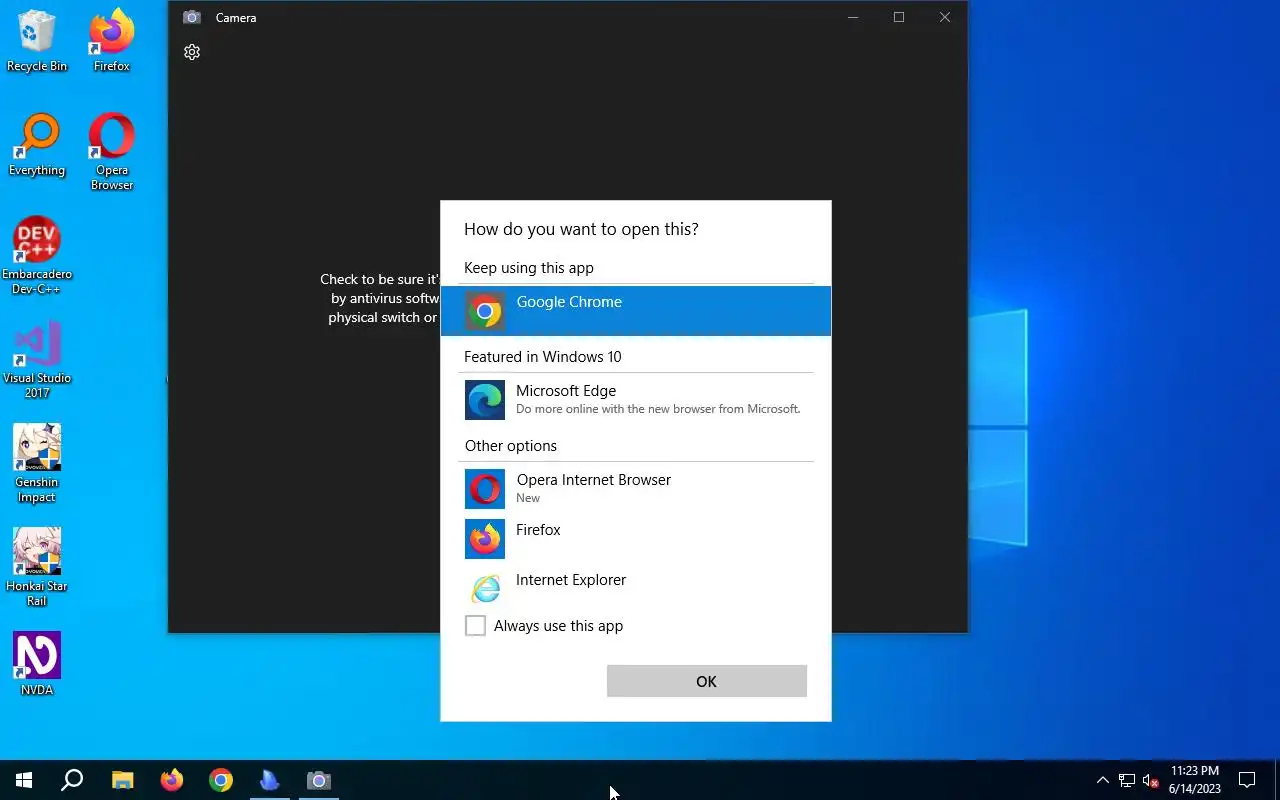Minimize the Camera window

853,17
